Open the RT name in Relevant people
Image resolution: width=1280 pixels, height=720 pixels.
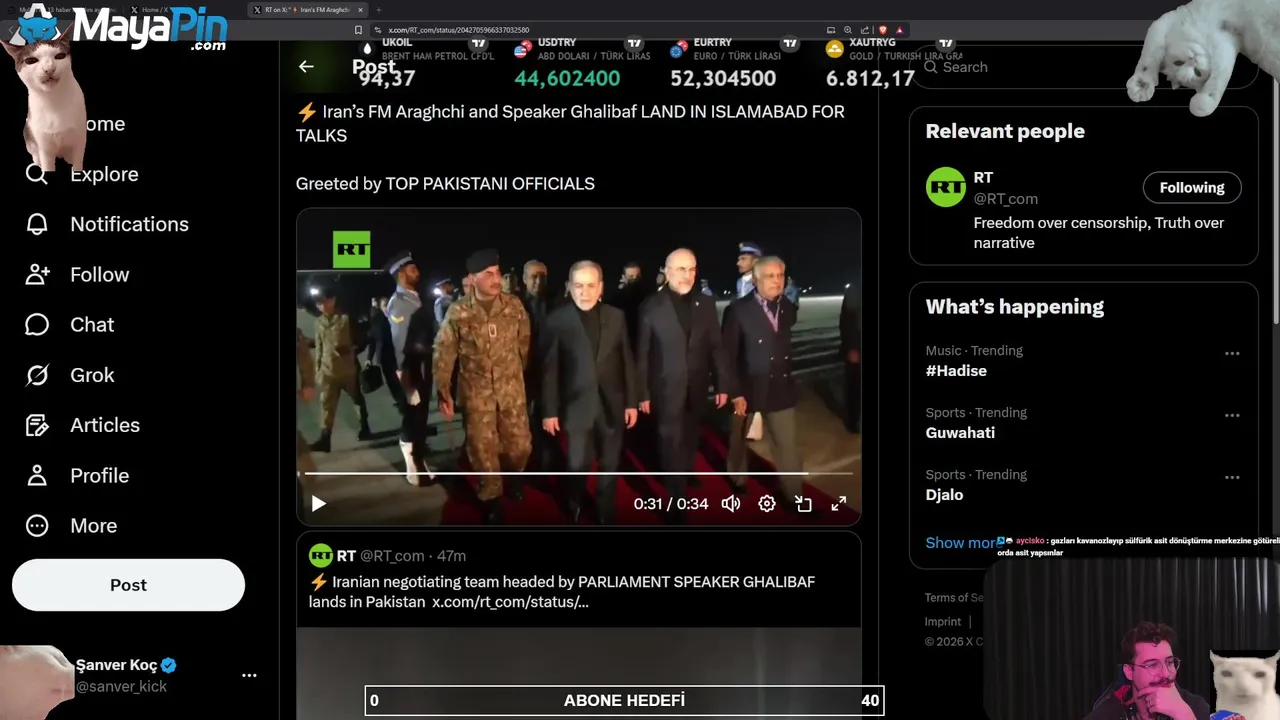pos(983,178)
